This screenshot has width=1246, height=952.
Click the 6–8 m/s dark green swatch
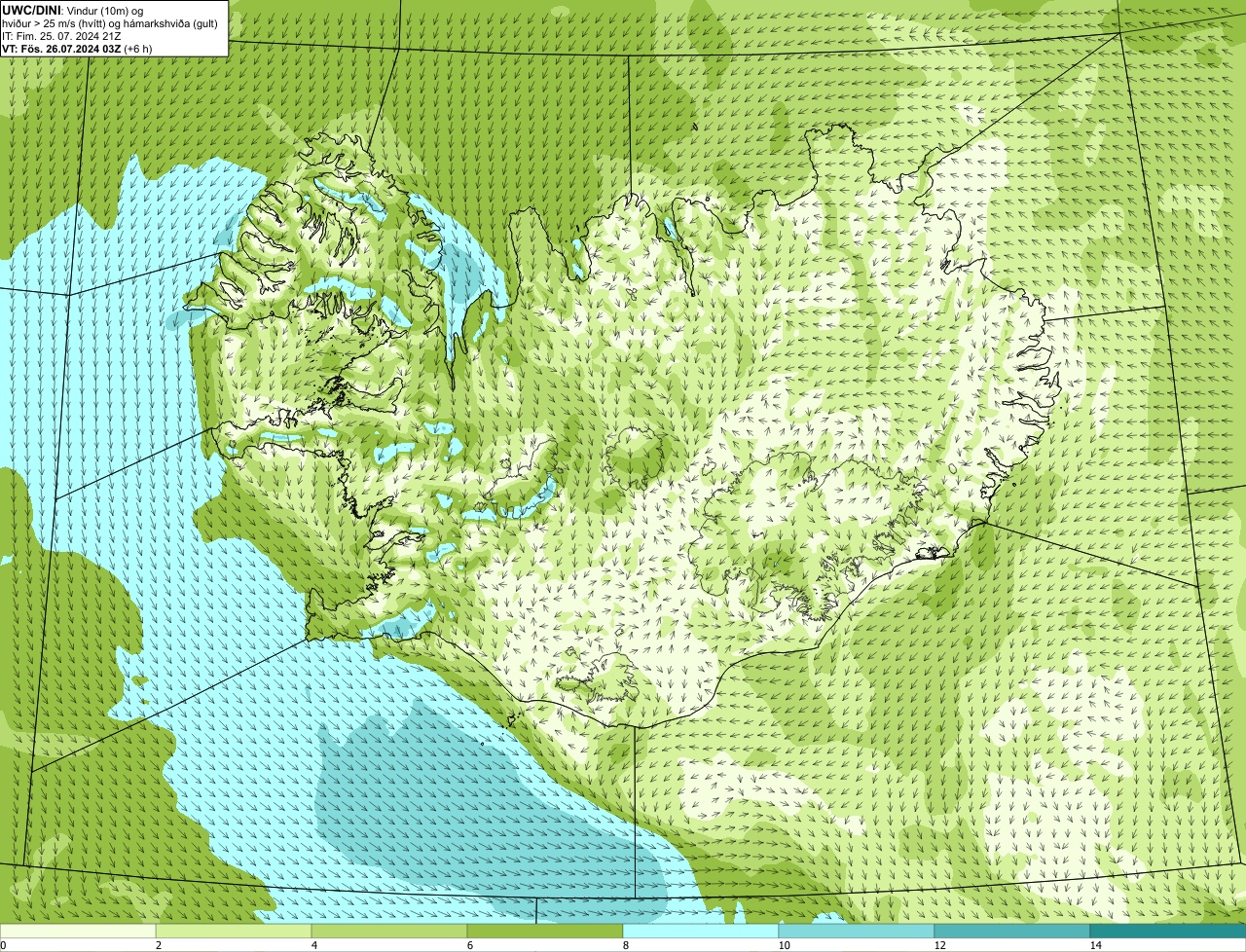(x=545, y=931)
